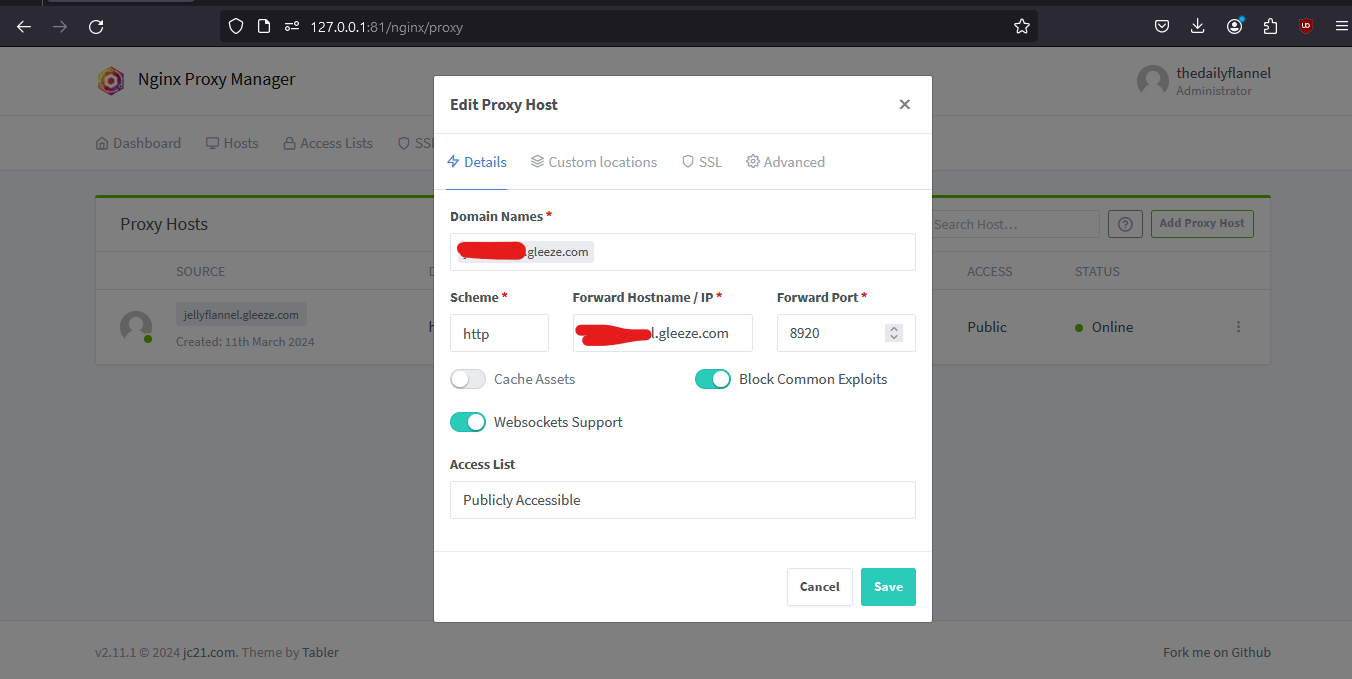
Task: Click the Save button
Action: pyautogui.click(x=887, y=587)
